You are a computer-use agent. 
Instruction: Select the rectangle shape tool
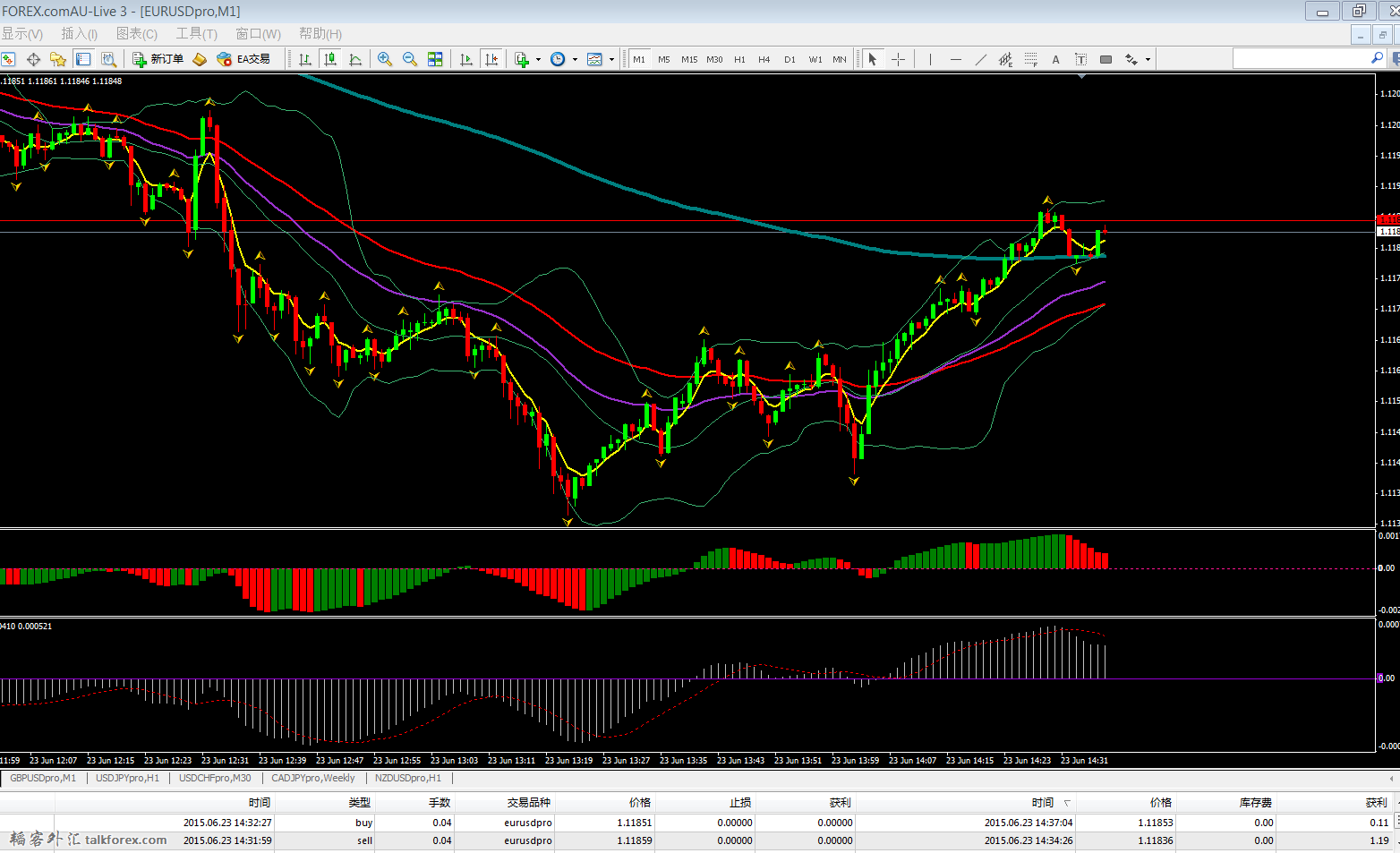click(x=1106, y=59)
